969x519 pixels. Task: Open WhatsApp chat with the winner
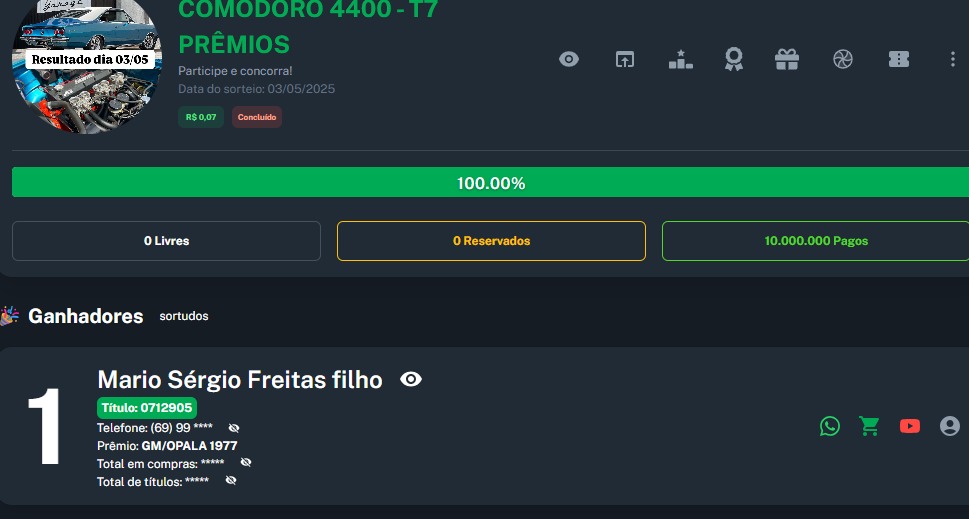(830, 426)
